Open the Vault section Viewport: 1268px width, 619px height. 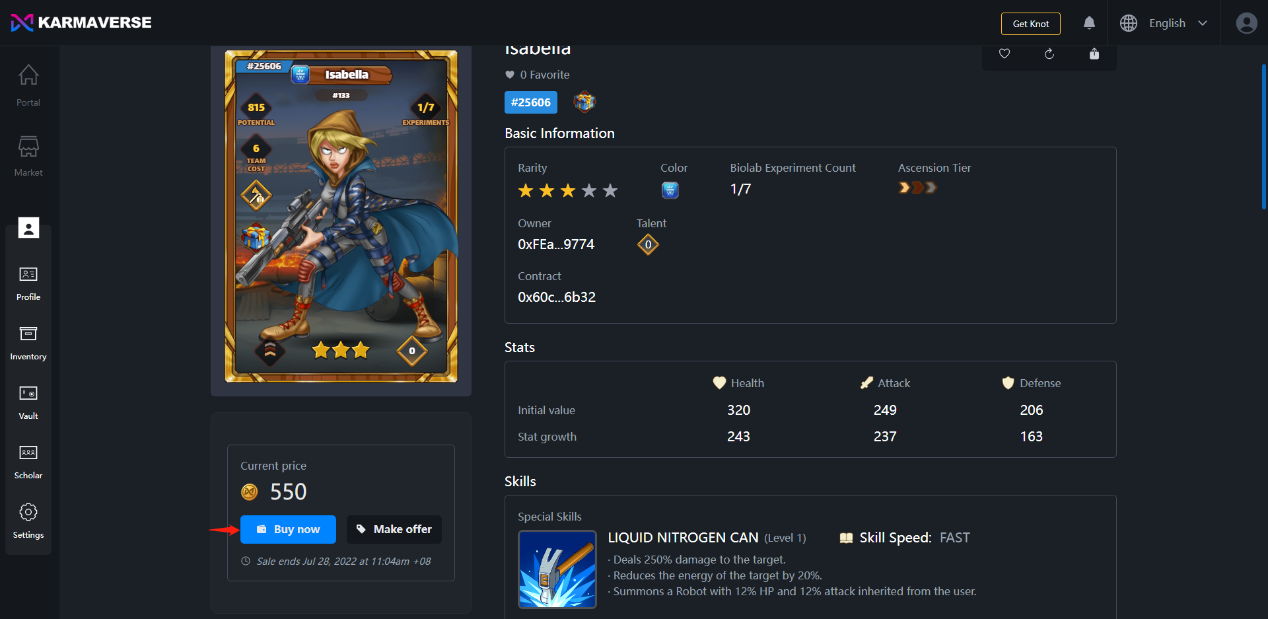tap(28, 401)
